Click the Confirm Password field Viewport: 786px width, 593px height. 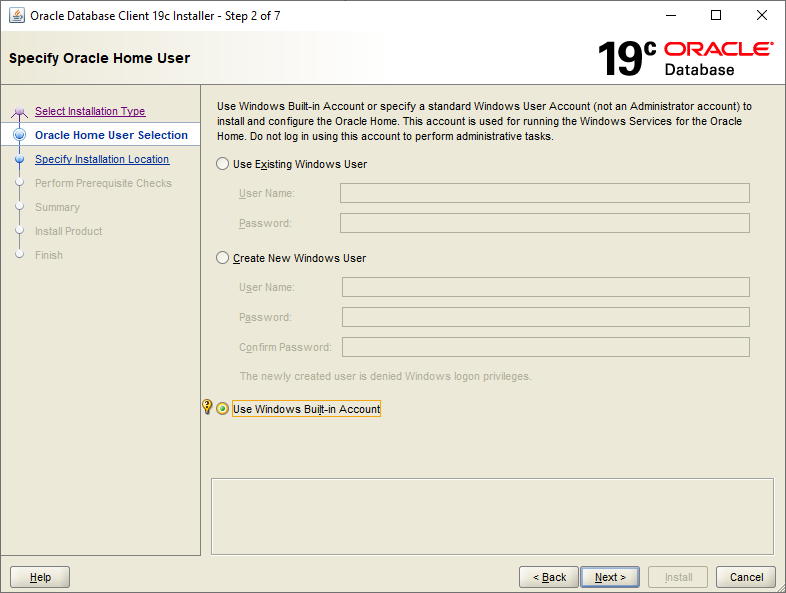coord(546,347)
